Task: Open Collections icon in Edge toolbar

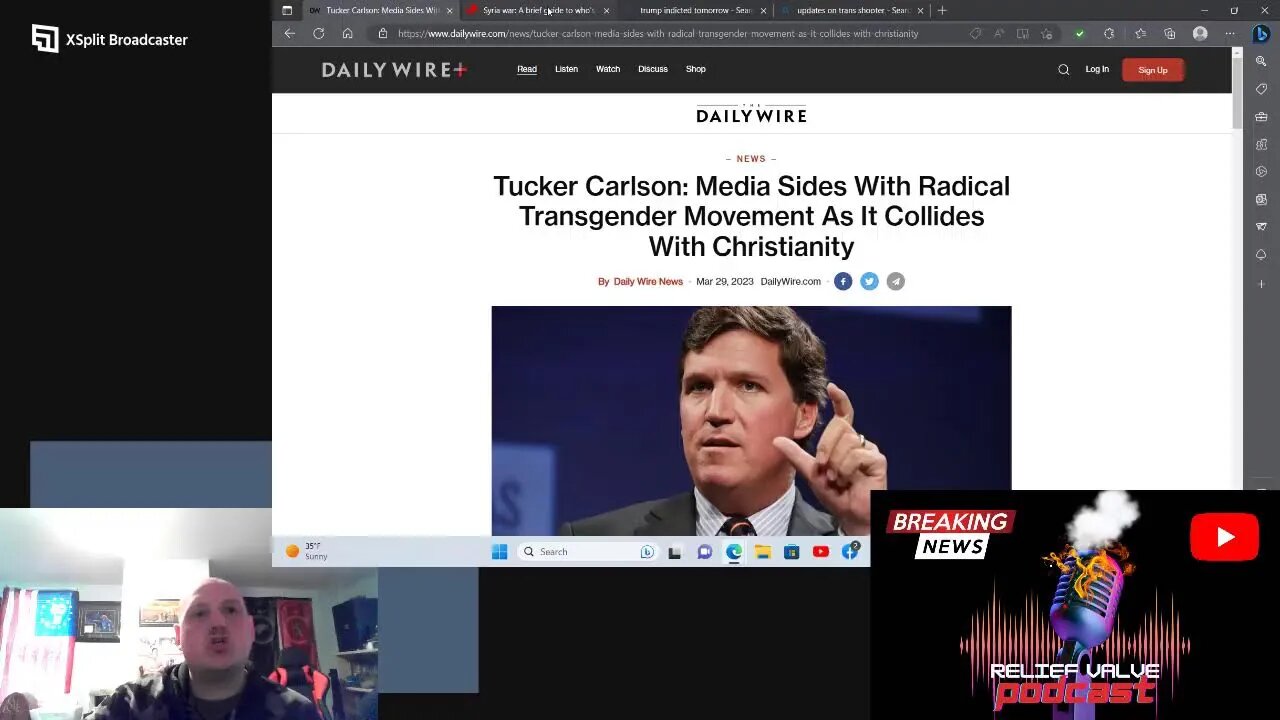Action: click(1169, 33)
